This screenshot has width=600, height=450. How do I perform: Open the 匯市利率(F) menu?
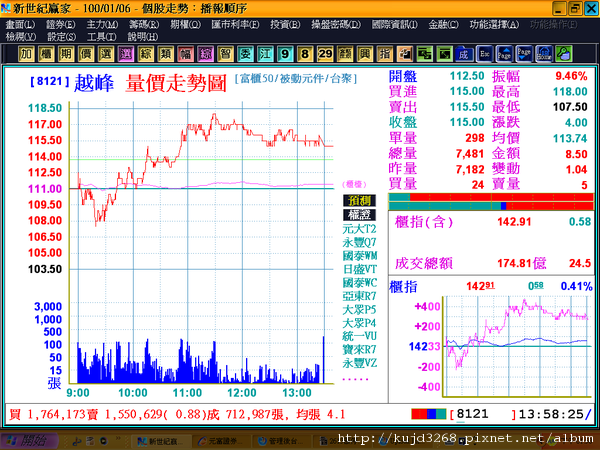tap(235, 24)
